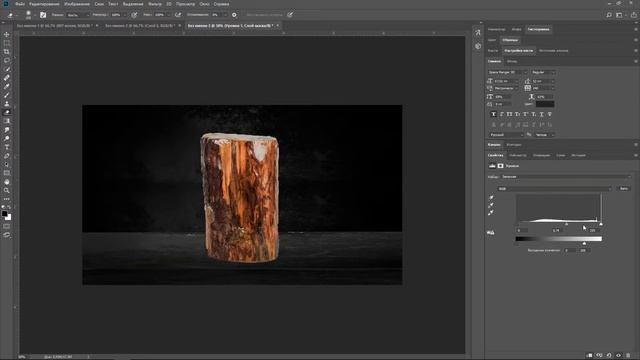This screenshot has height=360, width=640.
Task: Click the recalculate histogram warning icon
Action: (x=491, y=232)
